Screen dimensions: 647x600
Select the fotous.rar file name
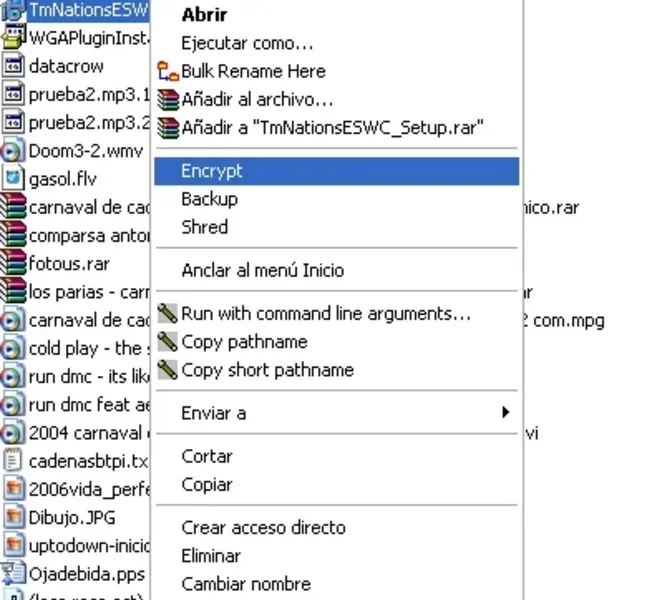69,264
